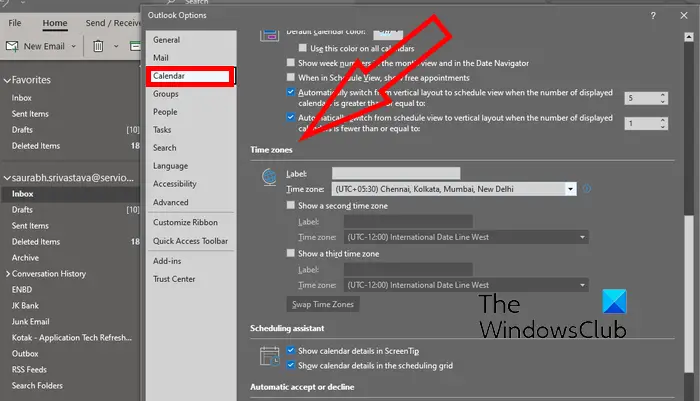Click the primary time zone Label field
This screenshot has height=401, width=700.
(x=396, y=173)
